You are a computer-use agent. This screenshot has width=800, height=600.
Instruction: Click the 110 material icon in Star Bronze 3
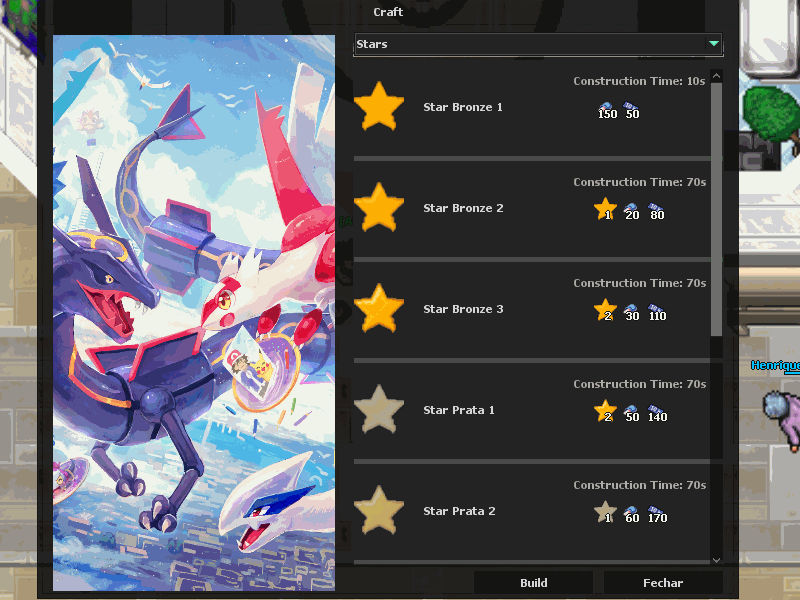657,312
